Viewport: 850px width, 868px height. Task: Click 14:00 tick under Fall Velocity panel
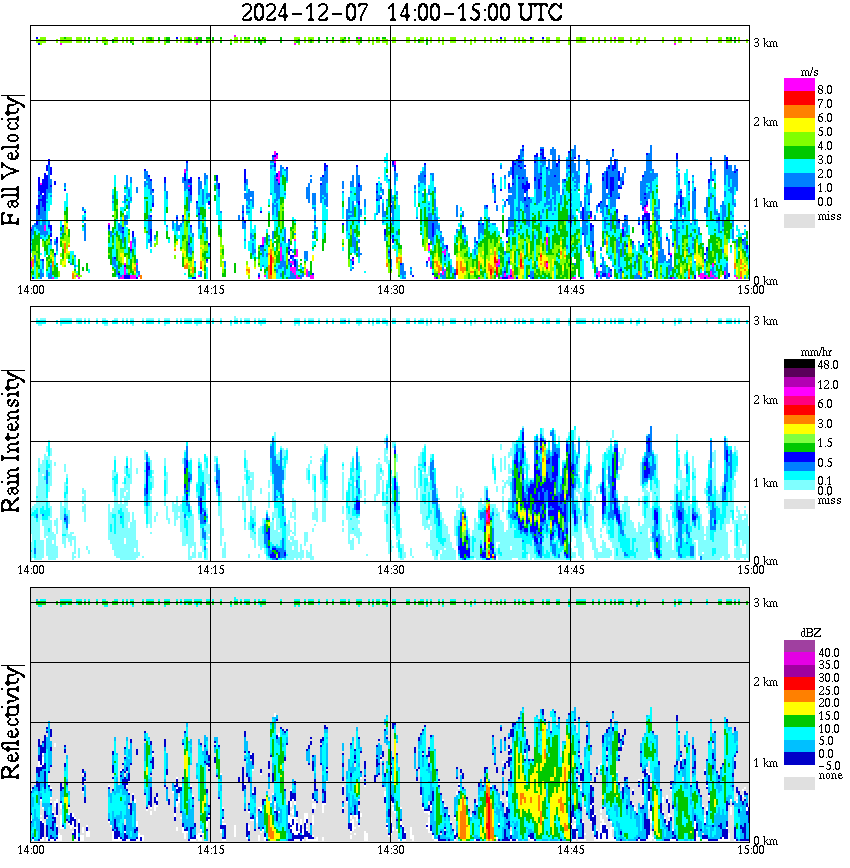pyautogui.click(x=31, y=290)
